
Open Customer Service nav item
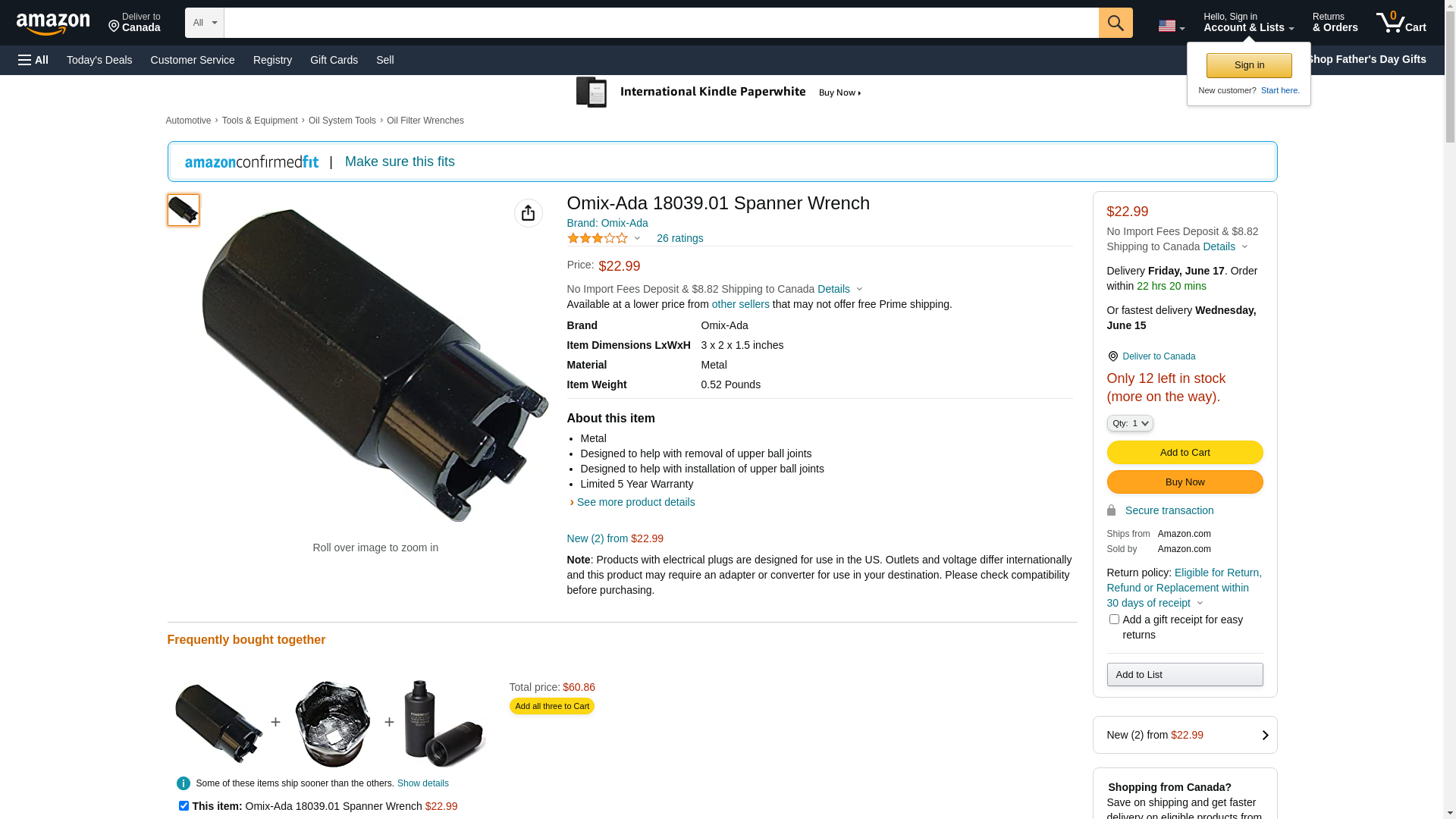193,60
